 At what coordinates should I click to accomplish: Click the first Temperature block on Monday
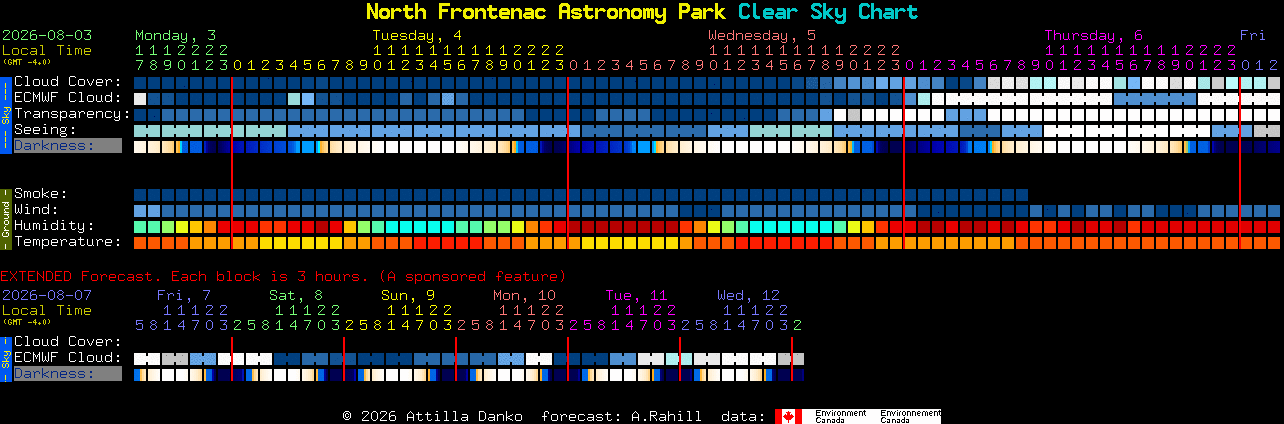(140, 242)
